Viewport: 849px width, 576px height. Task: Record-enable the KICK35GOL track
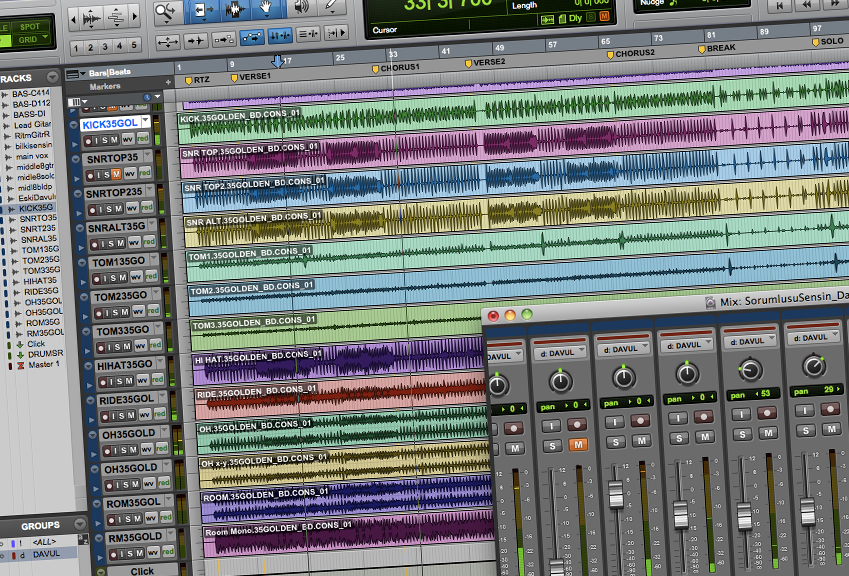coord(88,142)
